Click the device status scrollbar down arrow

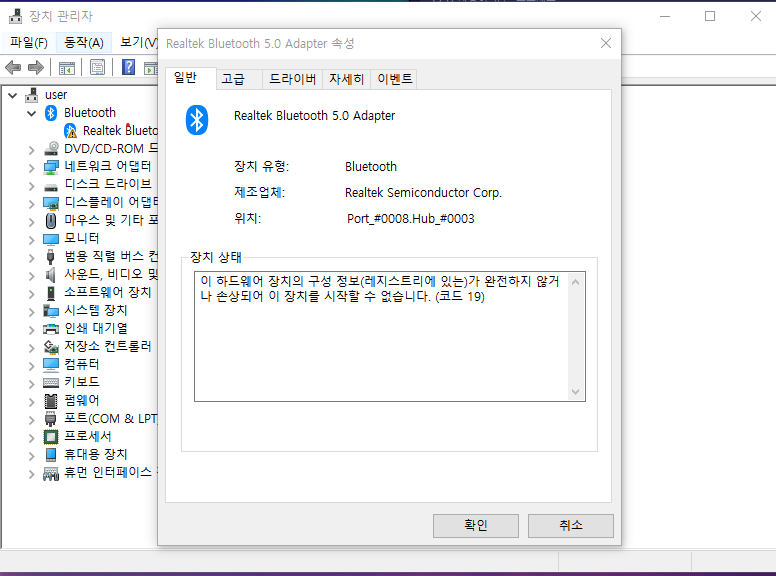[575, 391]
